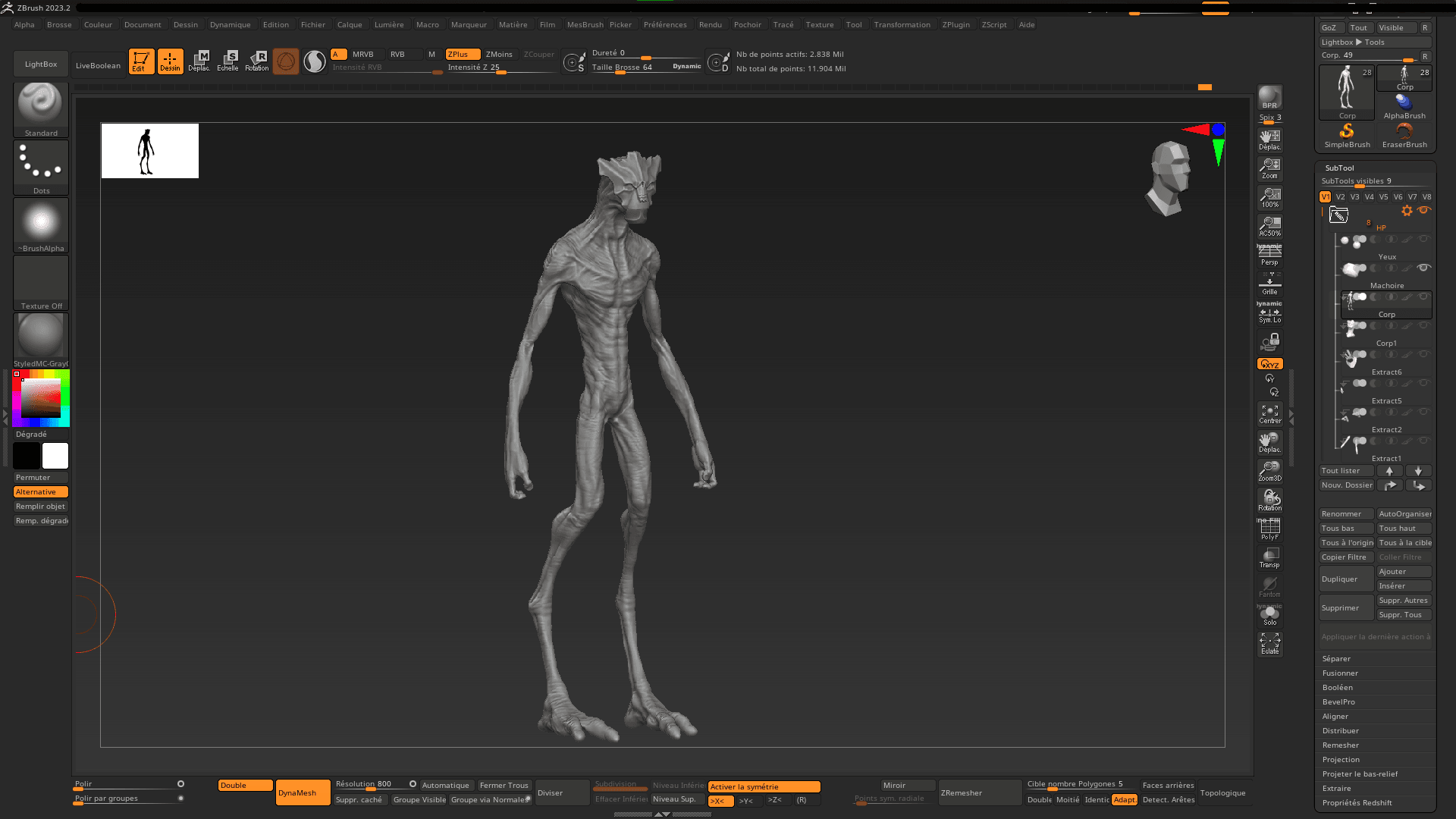Toggle the ZPlus sculpt mode
The height and width of the screenshot is (819, 1456).
(463, 55)
